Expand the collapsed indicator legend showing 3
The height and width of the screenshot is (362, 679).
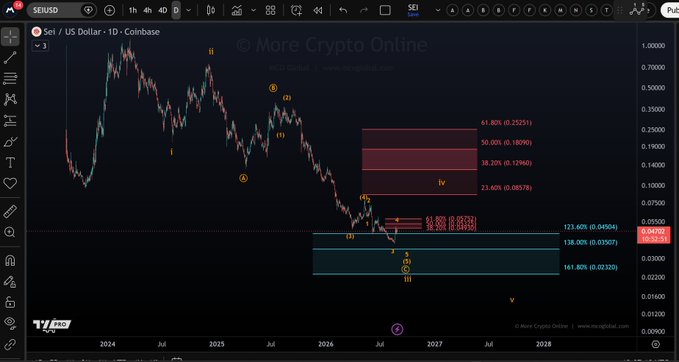40,45
